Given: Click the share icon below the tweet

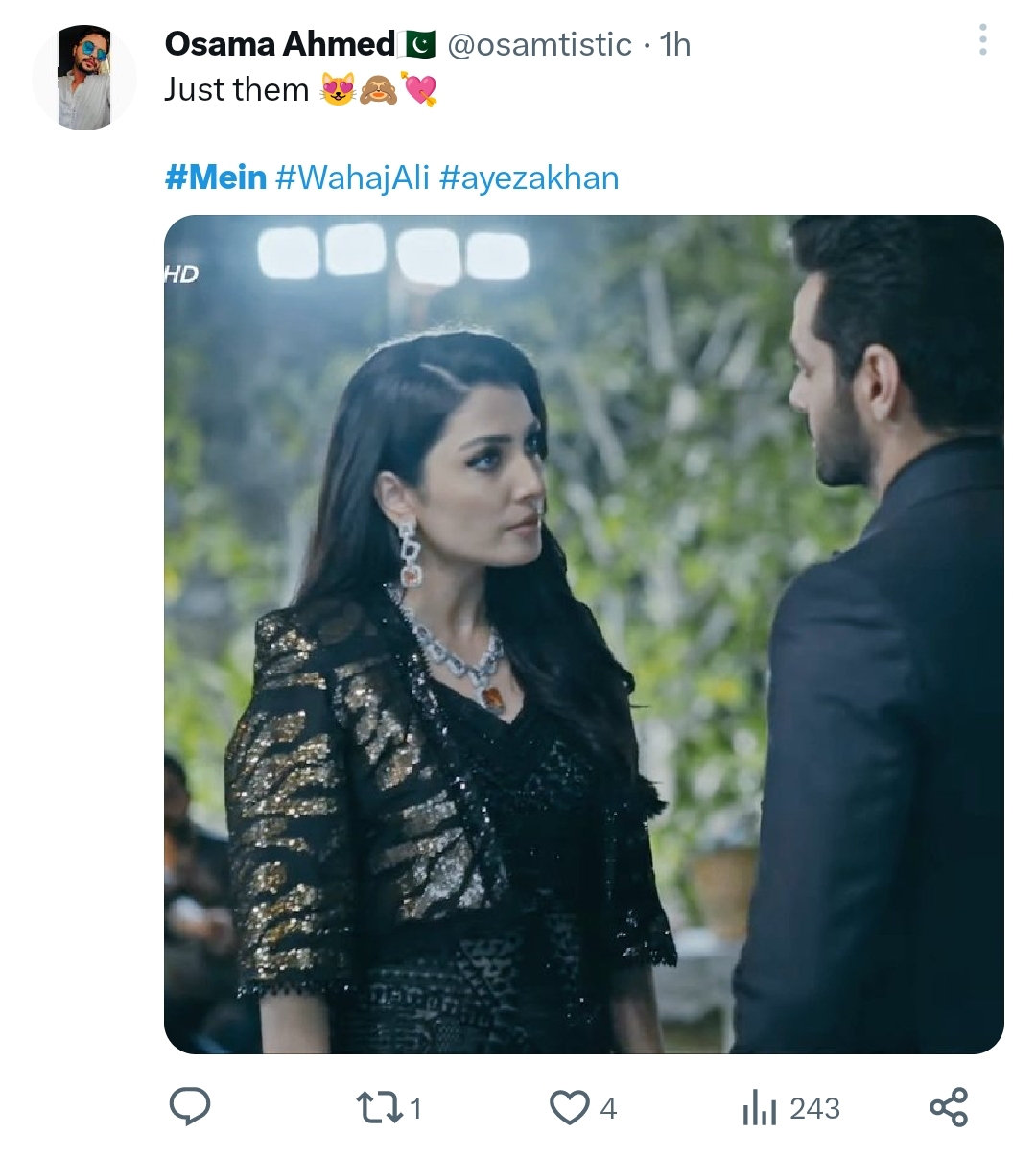Looking at the screenshot, I should coord(949,1107).
